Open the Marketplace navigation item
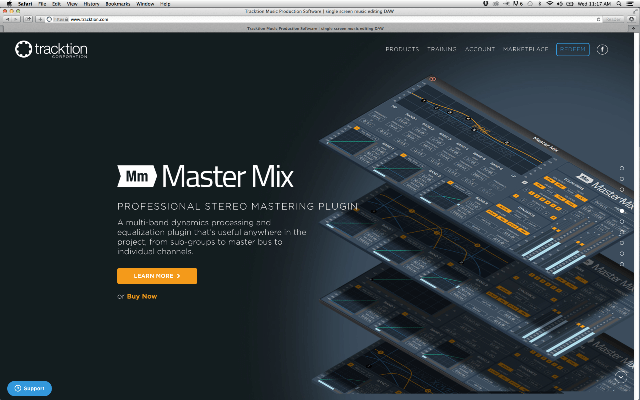The height and width of the screenshot is (400, 640). pos(526,49)
